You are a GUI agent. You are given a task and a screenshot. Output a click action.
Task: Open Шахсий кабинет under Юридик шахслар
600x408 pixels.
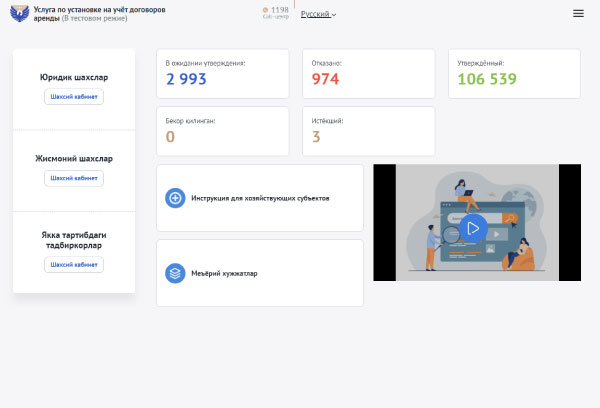click(x=74, y=97)
